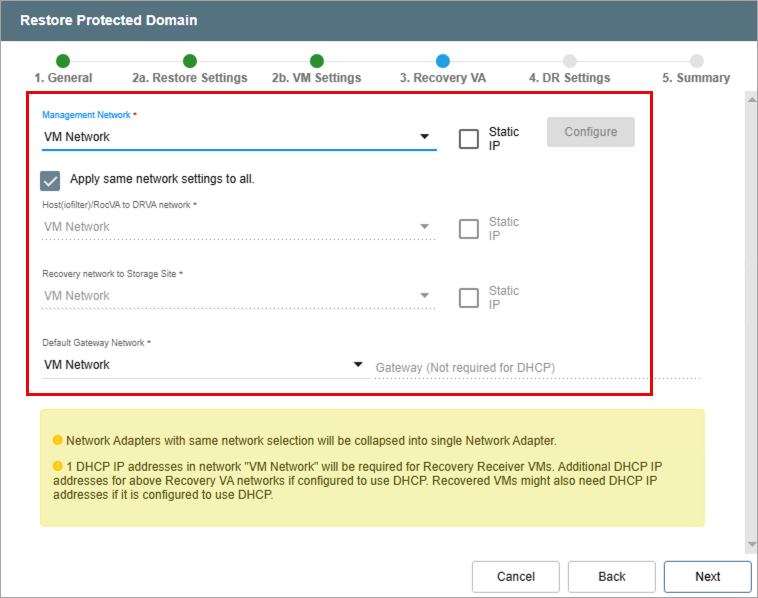Cancel the restore wizard
Image resolution: width=758 pixels, height=598 pixels.
[516, 576]
